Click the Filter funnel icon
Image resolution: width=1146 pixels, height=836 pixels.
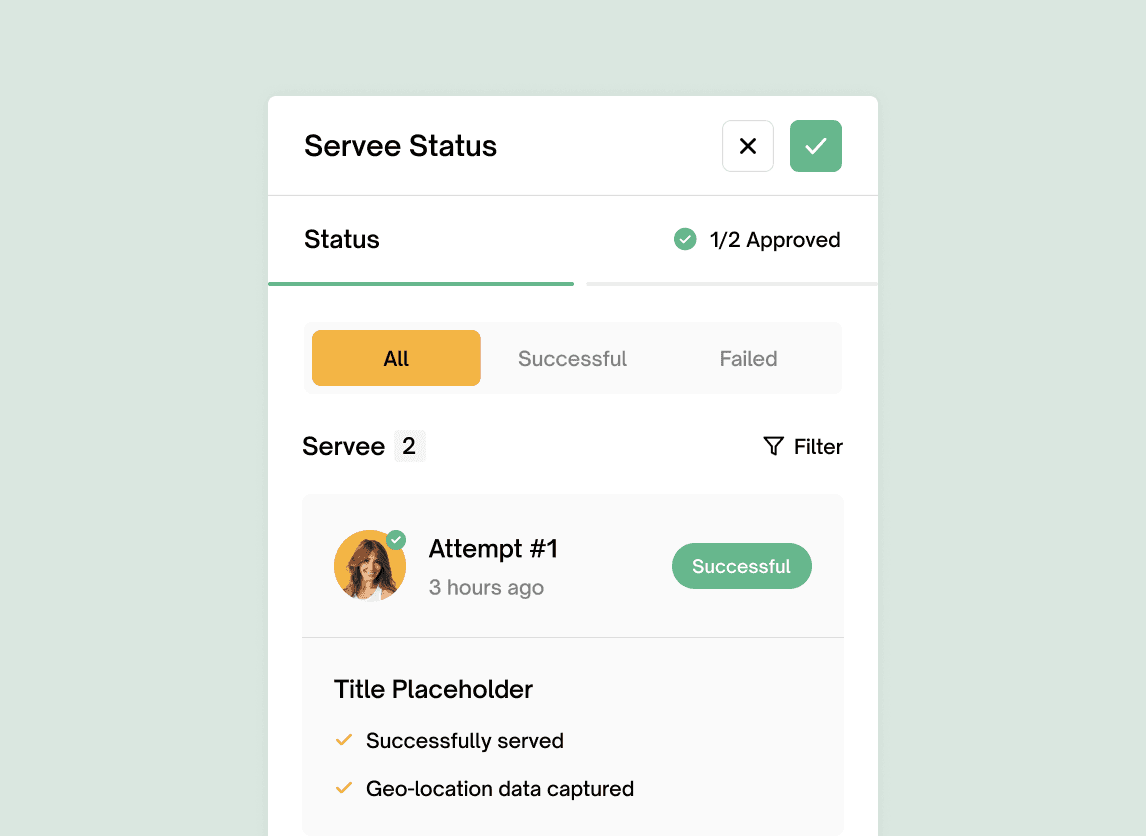pos(773,446)
